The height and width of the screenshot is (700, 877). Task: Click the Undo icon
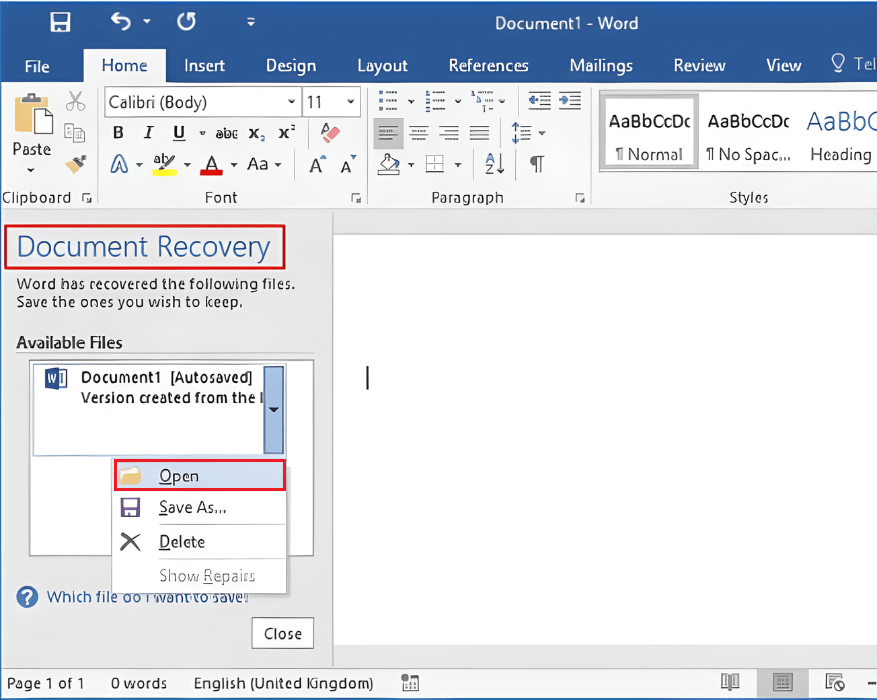pyautogui.click(x=120, y=22)
